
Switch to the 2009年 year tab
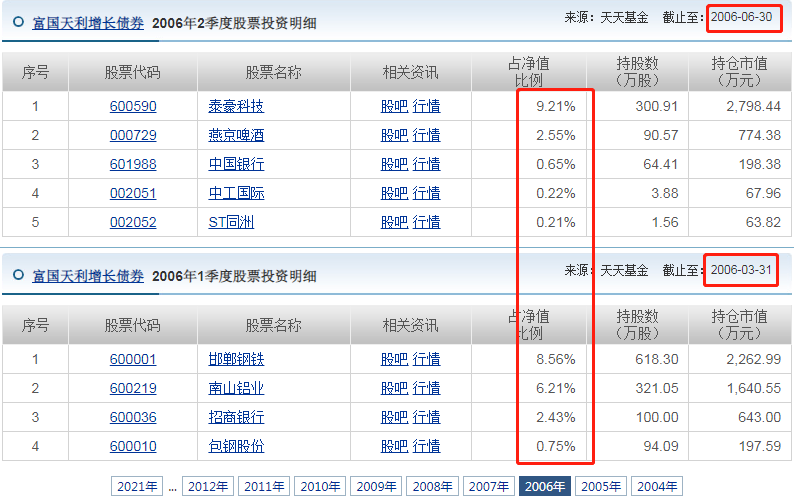tap(376, 486)
